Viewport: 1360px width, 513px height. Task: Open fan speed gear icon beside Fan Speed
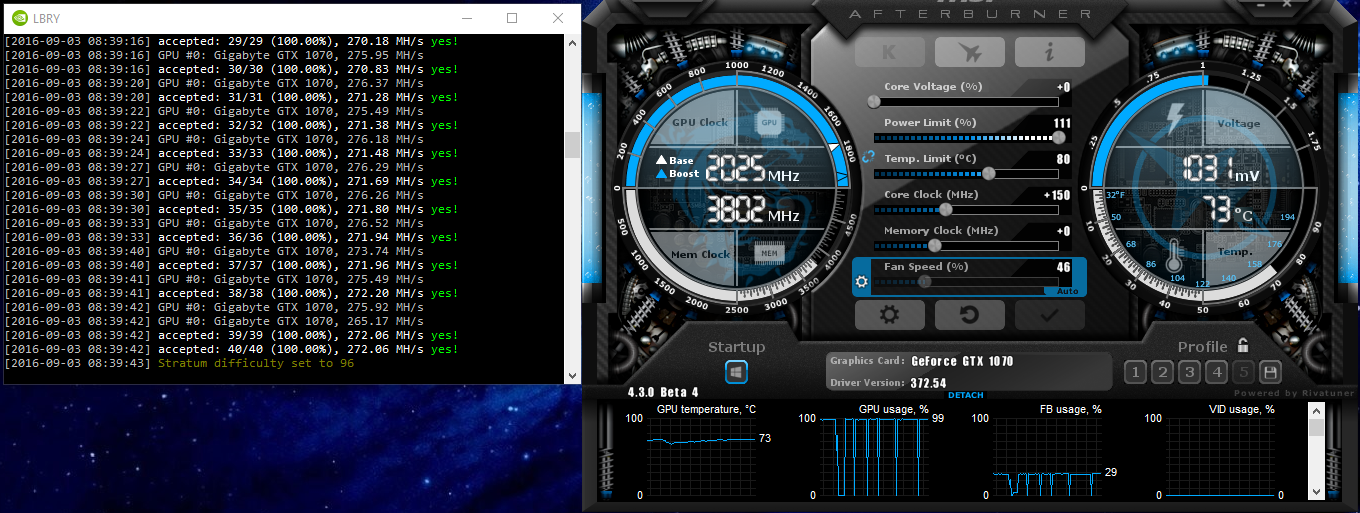[x=861, y=282]
